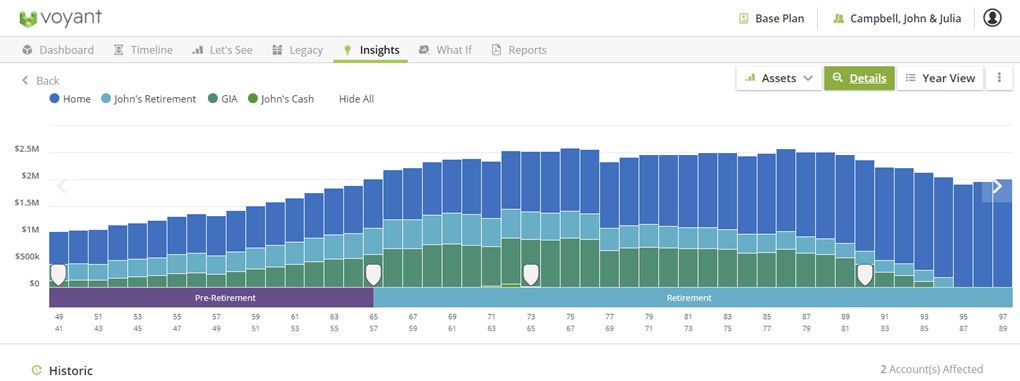Open the three-dot more options menu
This screenshot has width=1020, height=381.
pos(999,78)
